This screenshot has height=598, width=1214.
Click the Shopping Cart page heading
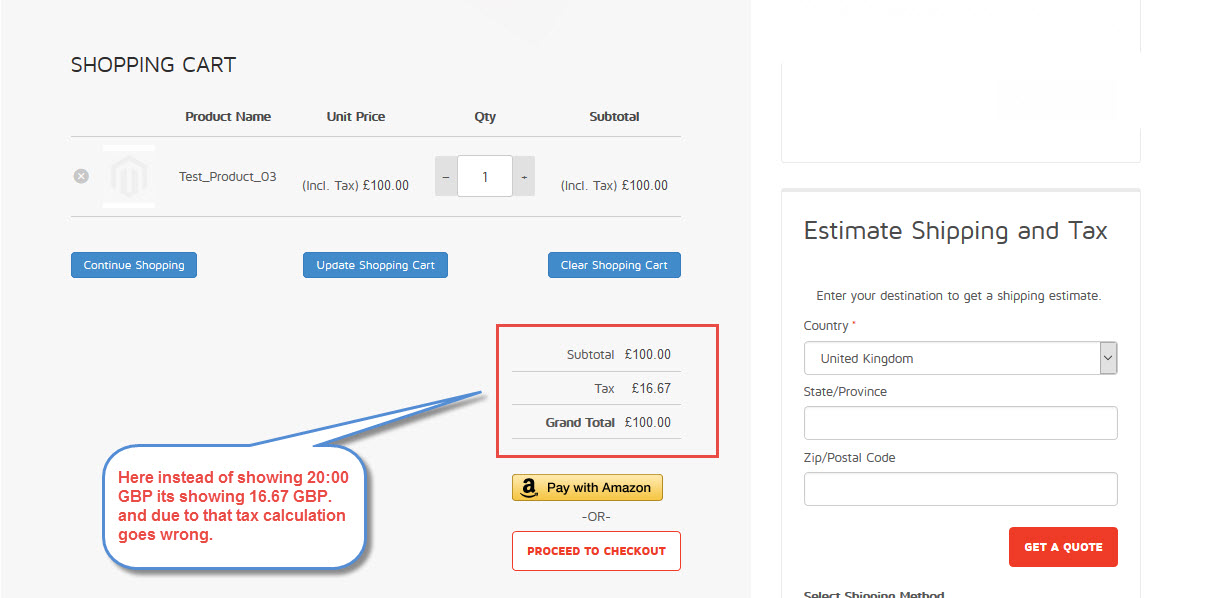153,65
